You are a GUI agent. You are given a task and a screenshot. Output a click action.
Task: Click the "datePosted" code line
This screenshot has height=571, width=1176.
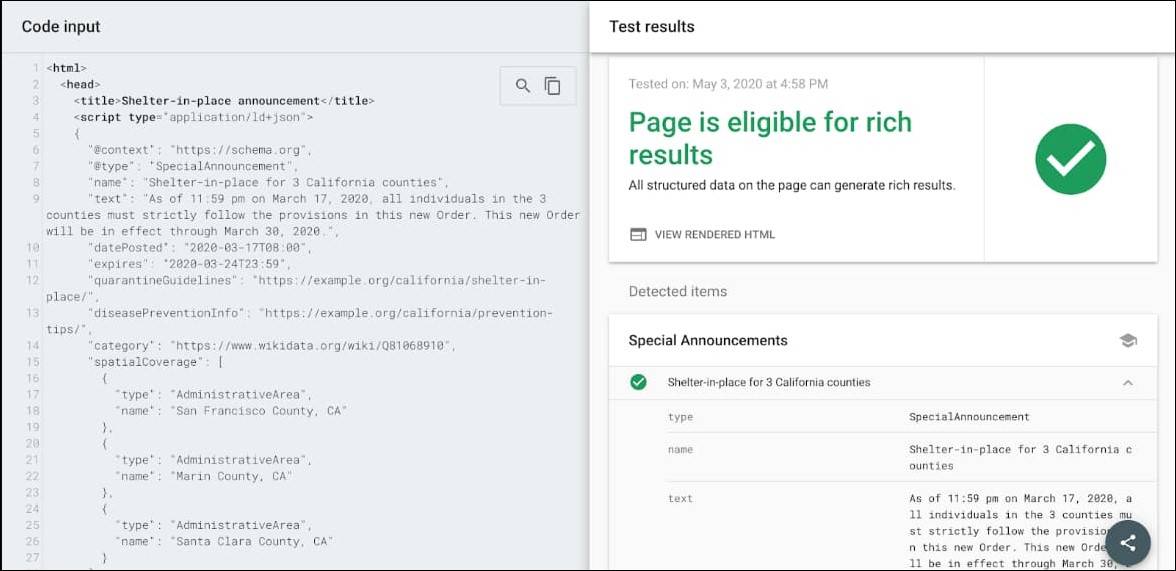point(200,248)
